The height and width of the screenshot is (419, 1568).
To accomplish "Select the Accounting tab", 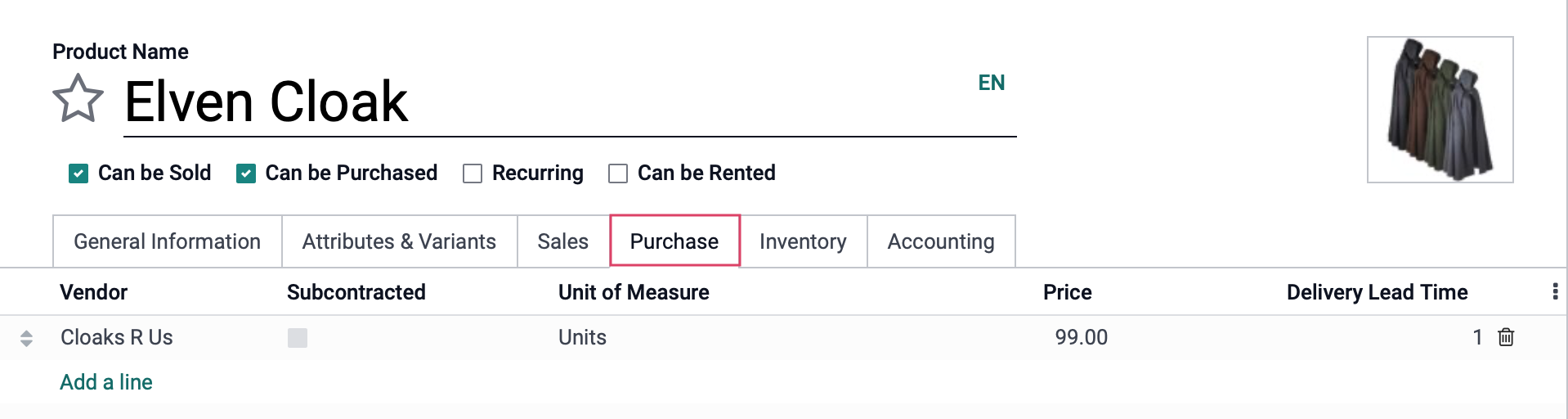I will [x=941, y=241].
